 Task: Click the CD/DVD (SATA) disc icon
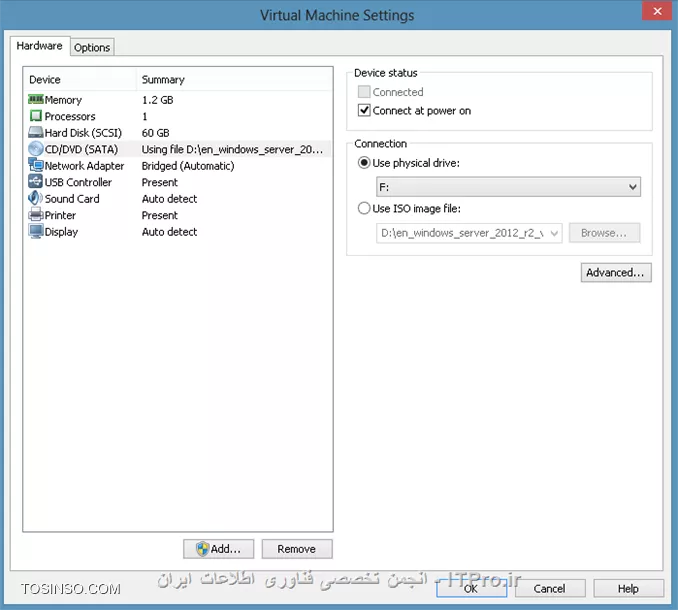click(36, 149)
